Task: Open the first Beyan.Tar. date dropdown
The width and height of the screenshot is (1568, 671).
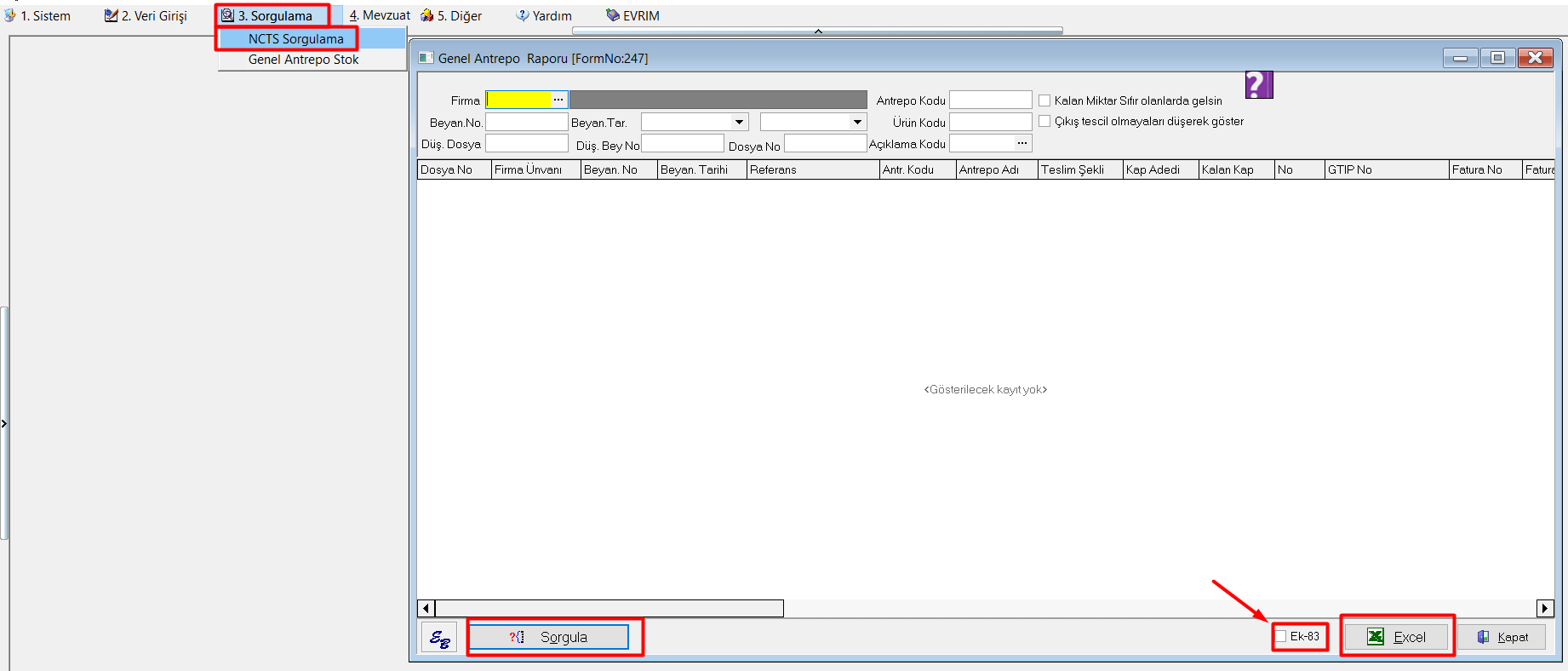Action: (x=739, y=122)
